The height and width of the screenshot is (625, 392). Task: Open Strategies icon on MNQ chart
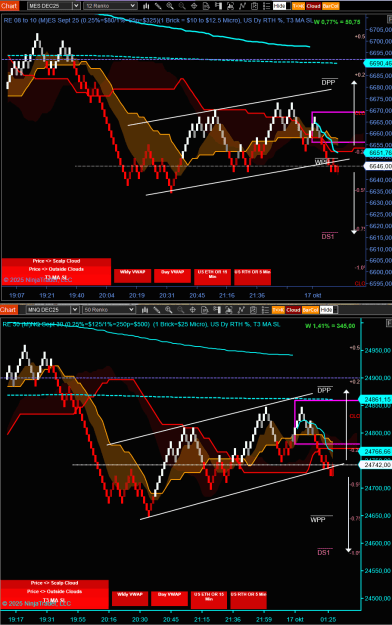(253, 310)
